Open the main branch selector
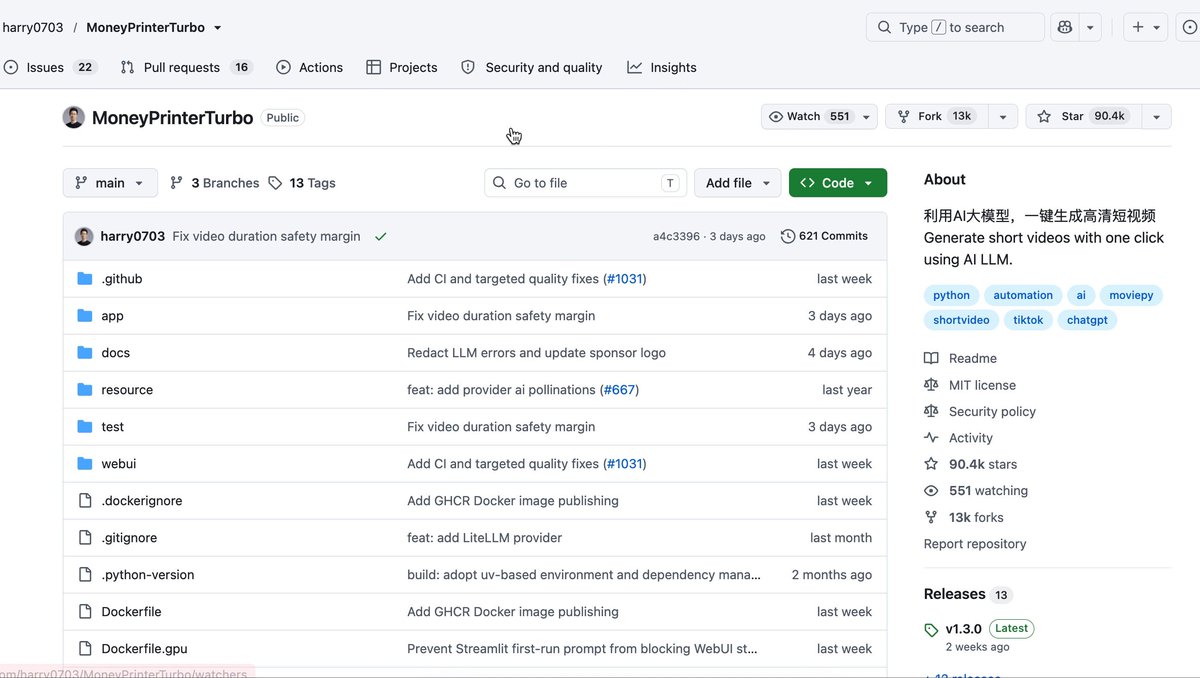 click(110, 183)
